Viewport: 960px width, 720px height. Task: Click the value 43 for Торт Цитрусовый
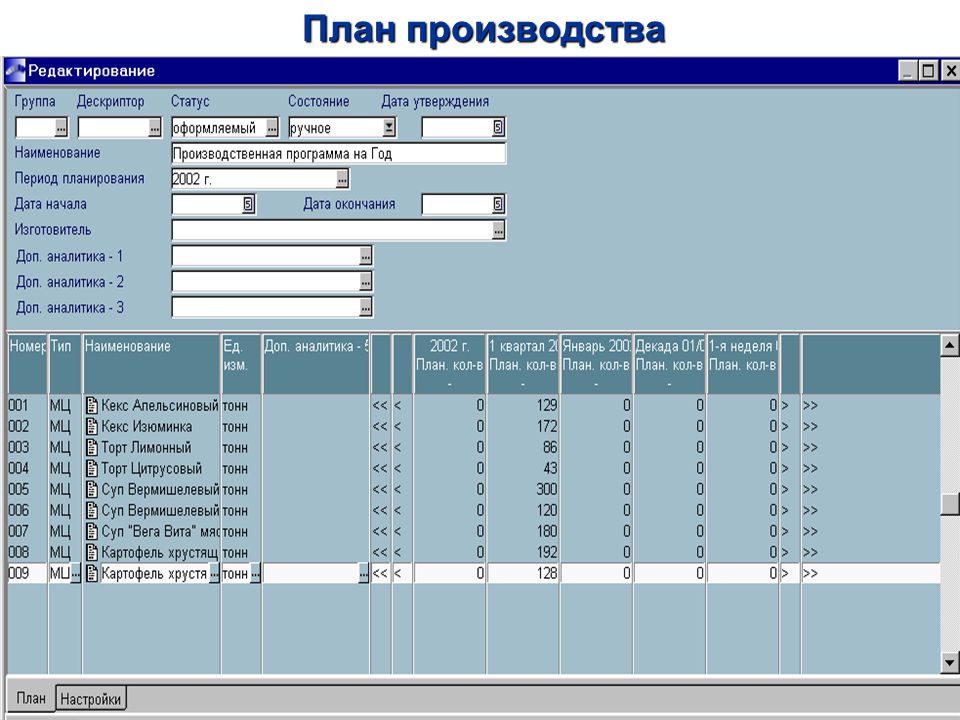tap(550, 468)
